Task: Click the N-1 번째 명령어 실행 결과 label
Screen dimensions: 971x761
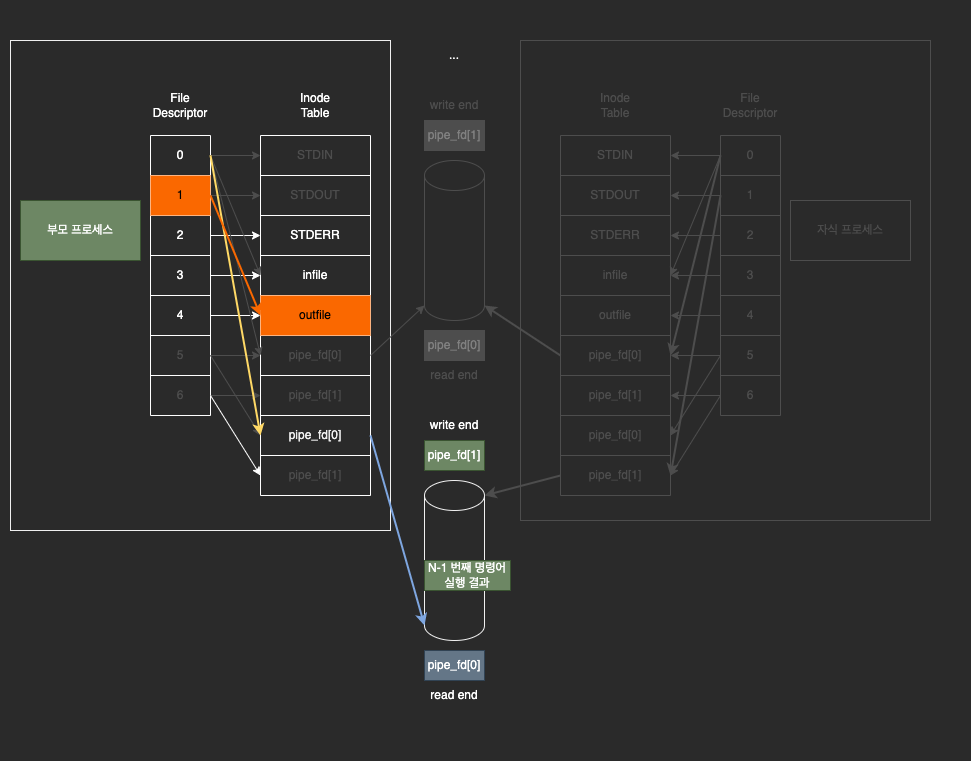Action: tap(468, 575)
